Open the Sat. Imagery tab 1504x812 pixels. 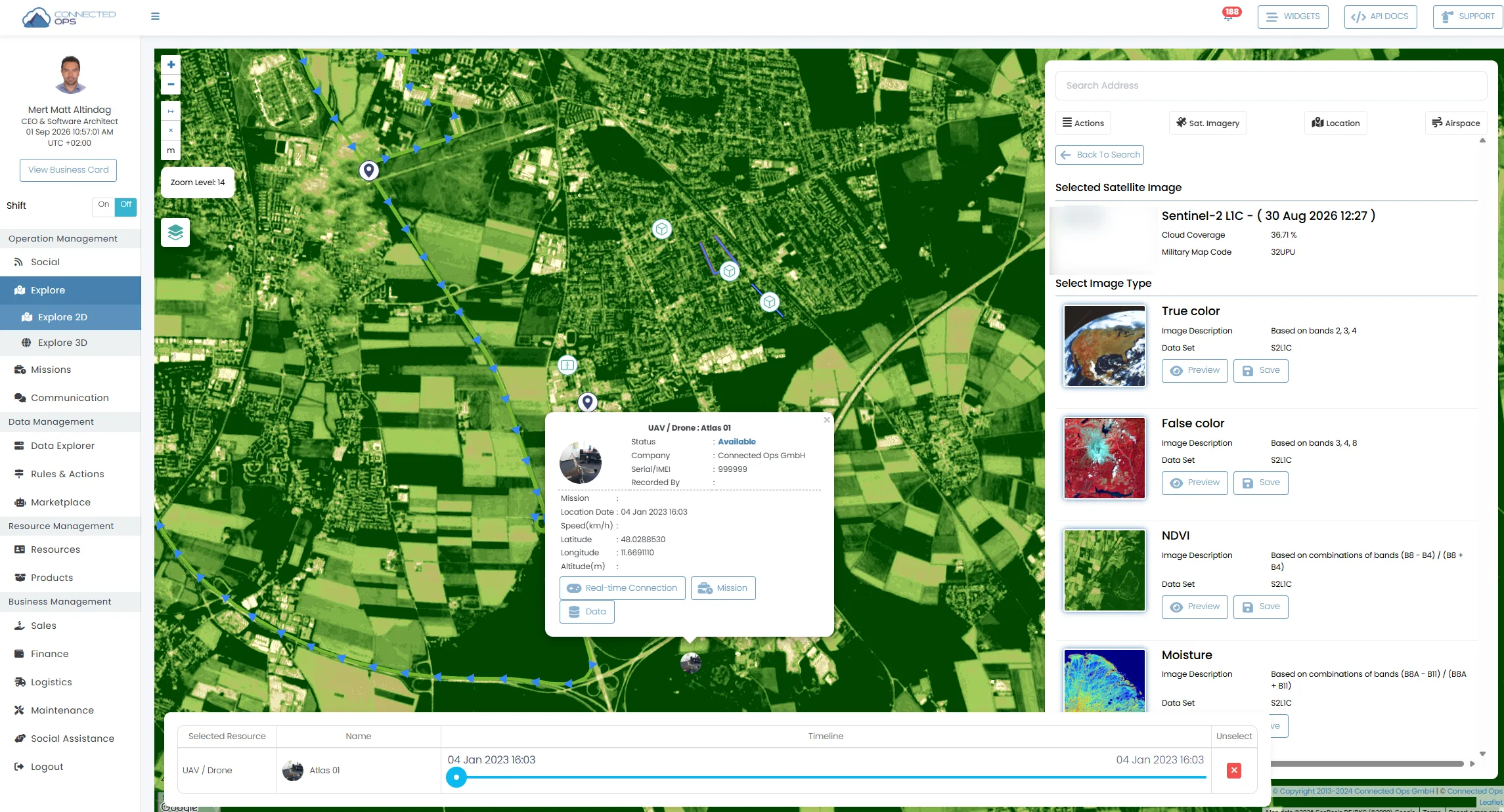tap(1208, 123)
